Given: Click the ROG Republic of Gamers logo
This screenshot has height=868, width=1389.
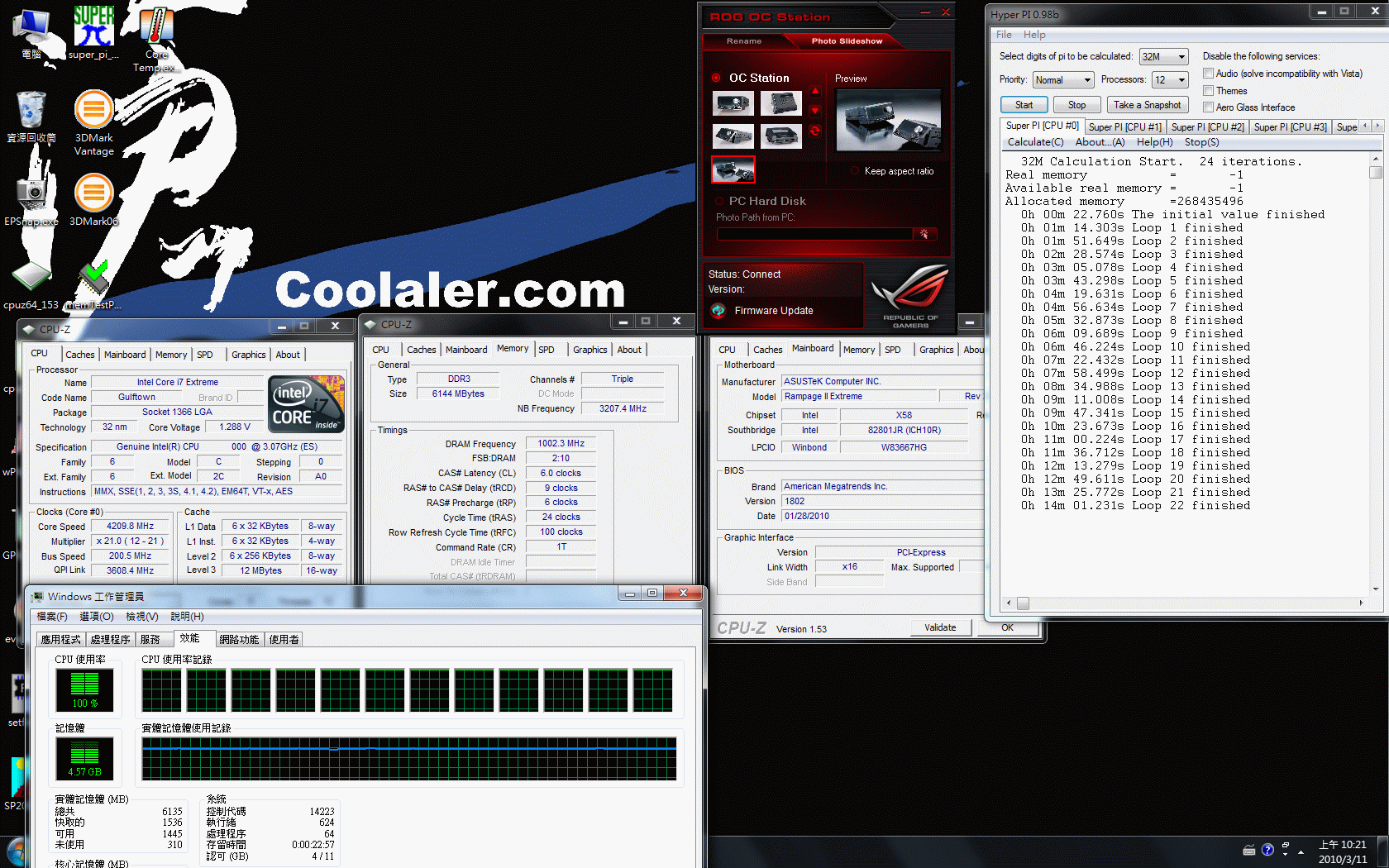Looking at the screenshot, I should pos(909,296).
